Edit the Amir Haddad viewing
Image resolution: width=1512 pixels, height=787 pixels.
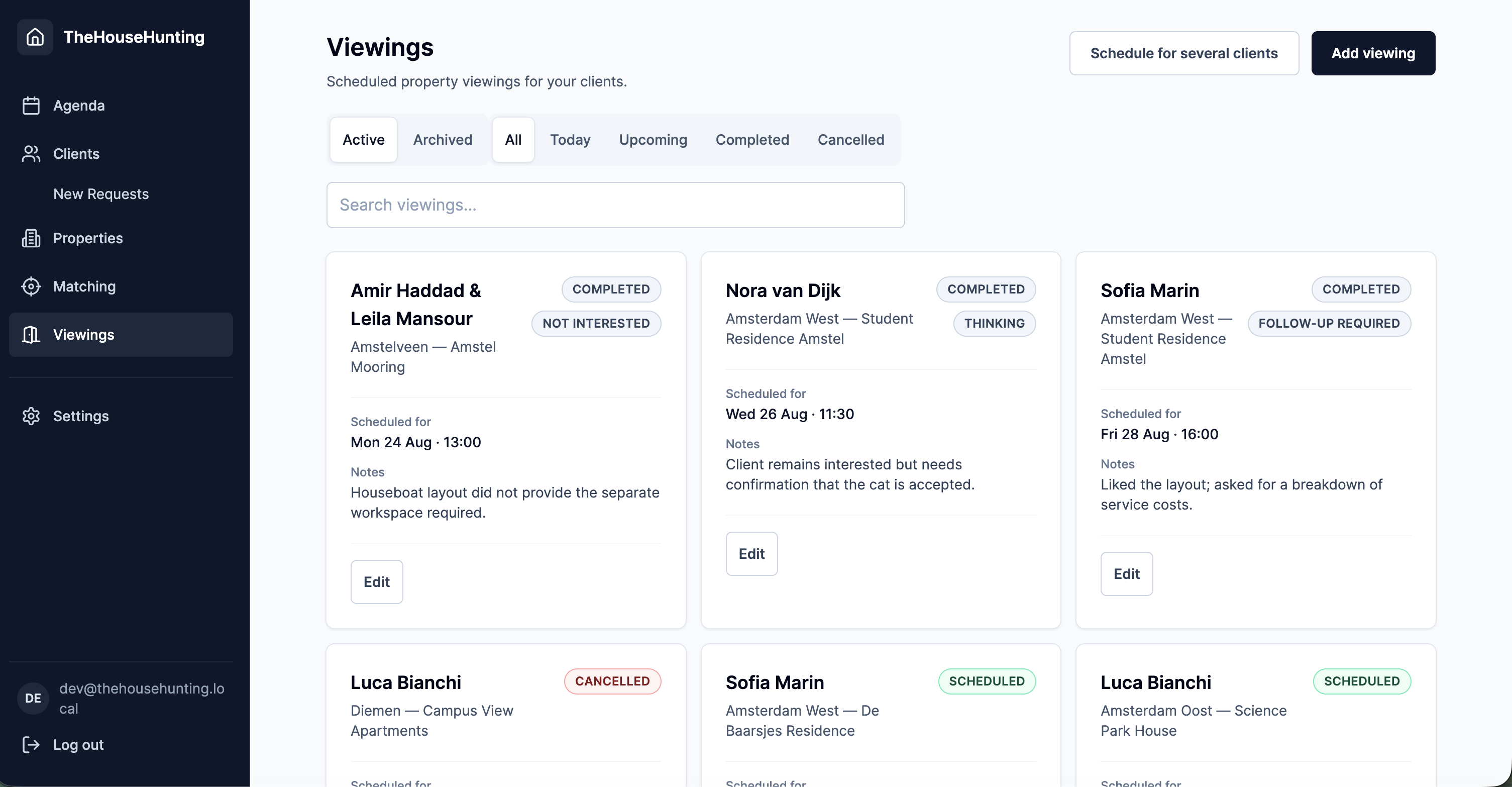(x=377, y=582)
